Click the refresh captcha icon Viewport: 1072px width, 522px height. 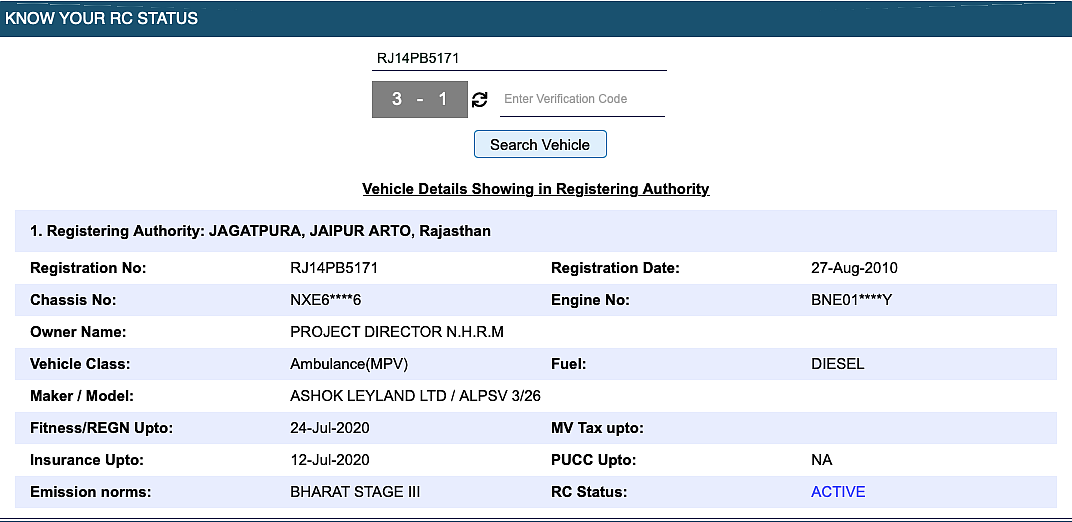[480, 100]
